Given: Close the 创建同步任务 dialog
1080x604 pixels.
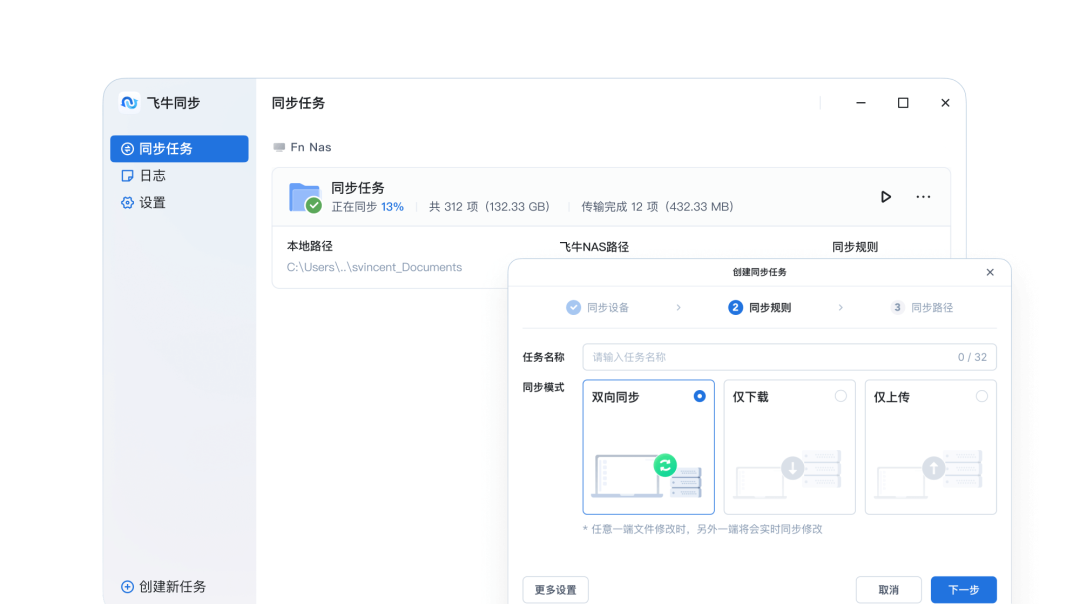Looking at the screenshot, I should (x=990, y=272).
